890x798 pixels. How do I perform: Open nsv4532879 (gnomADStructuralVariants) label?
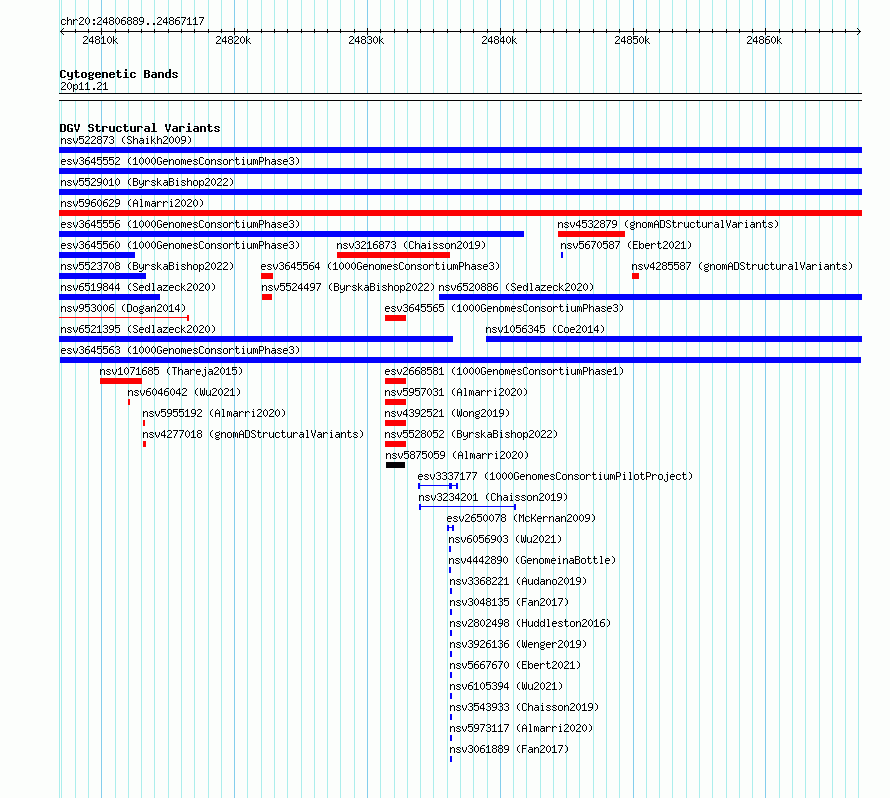tap(668, 224)
